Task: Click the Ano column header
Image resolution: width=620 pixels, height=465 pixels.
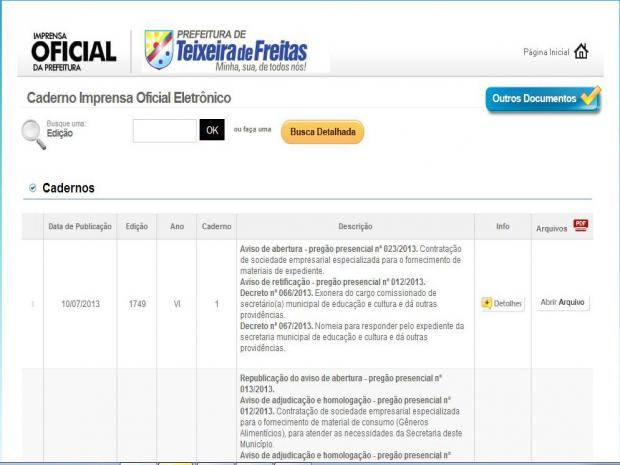Action: (177, 226)
